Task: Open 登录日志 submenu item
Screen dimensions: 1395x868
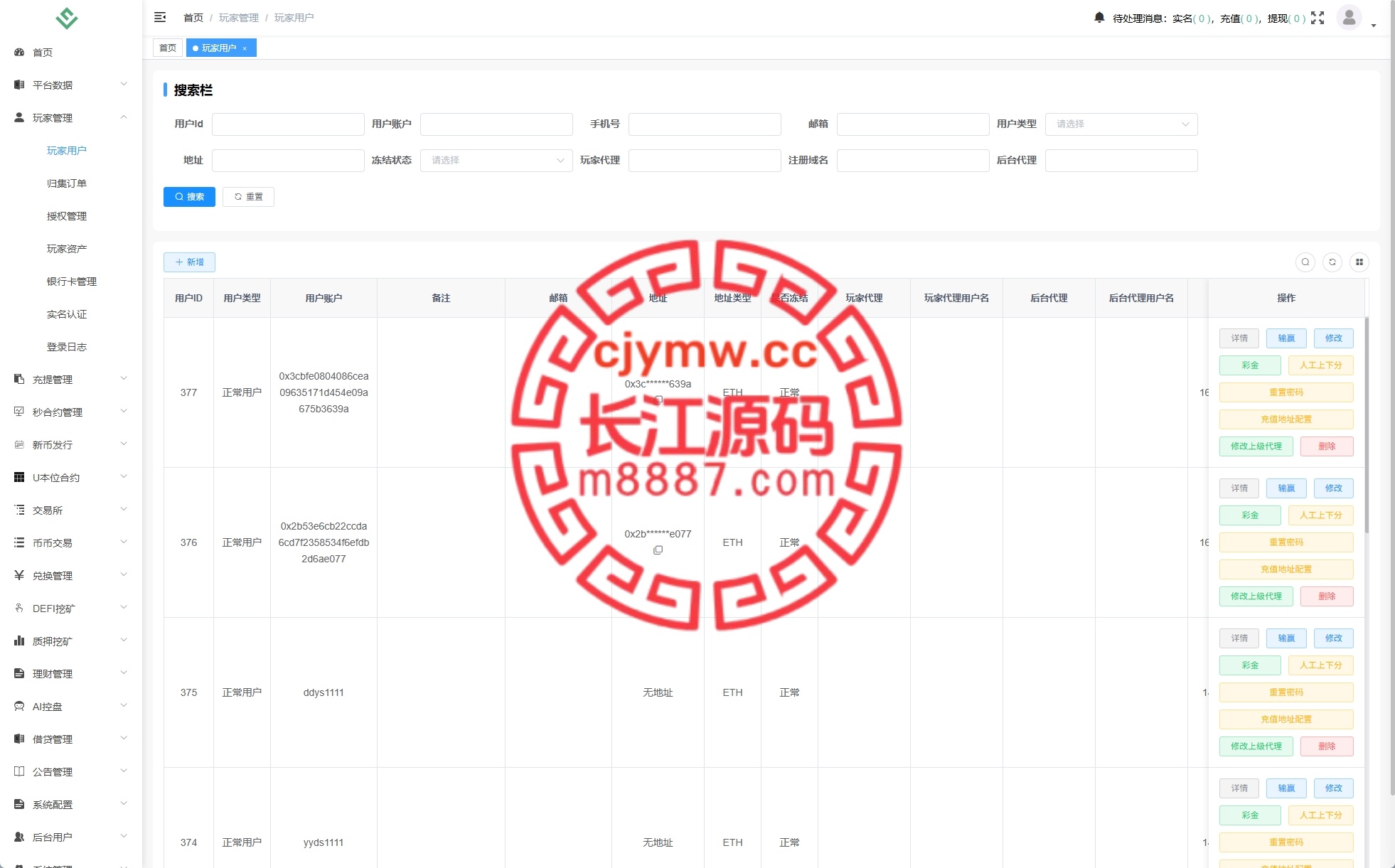Action: 67,346
